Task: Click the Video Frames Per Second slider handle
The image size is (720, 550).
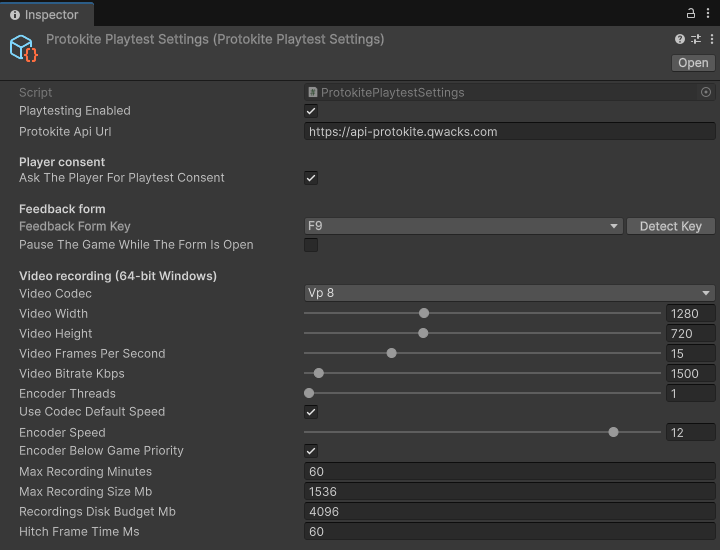Action: 391,353
